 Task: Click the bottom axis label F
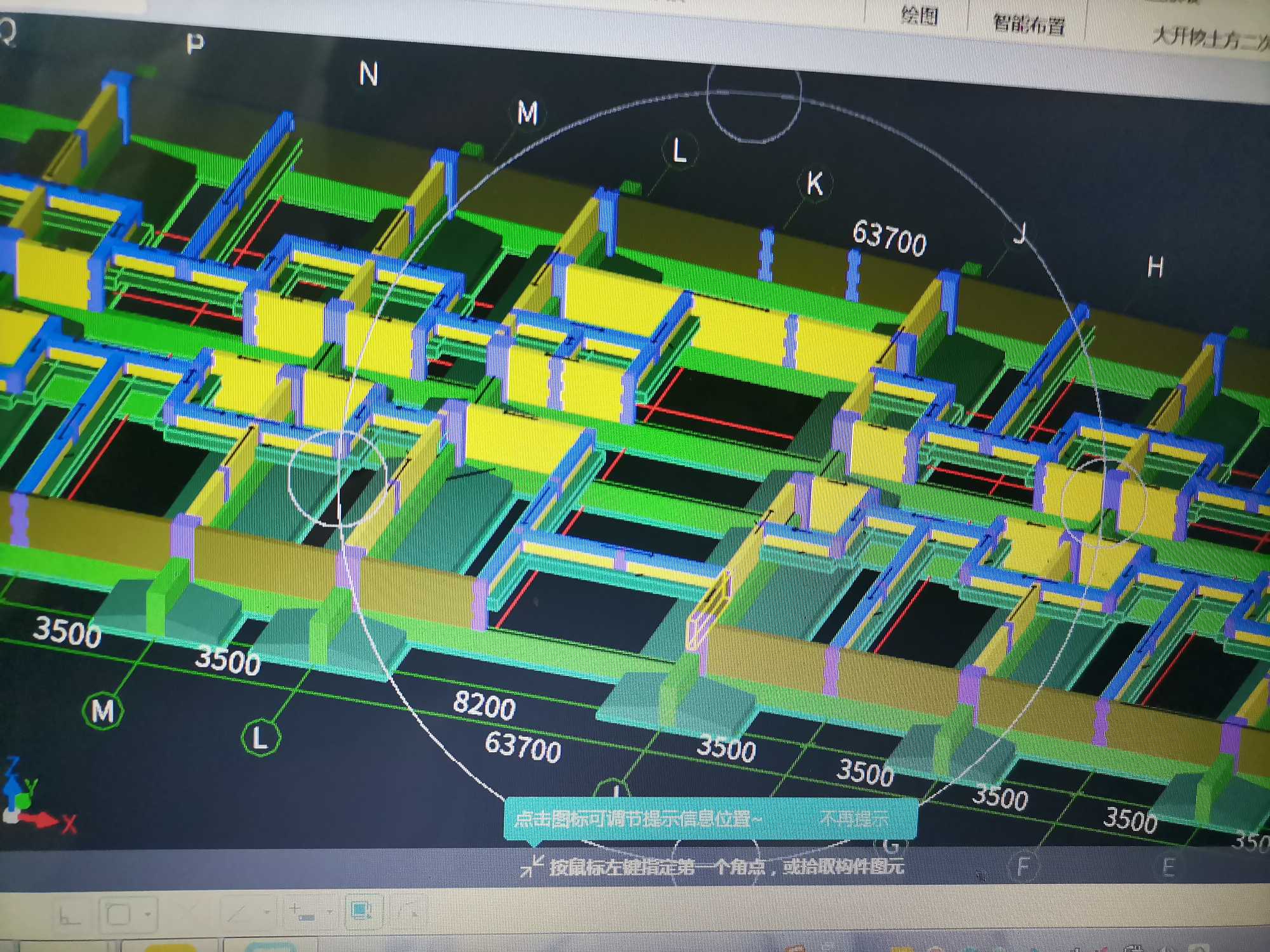click(x=1023, y=866)
